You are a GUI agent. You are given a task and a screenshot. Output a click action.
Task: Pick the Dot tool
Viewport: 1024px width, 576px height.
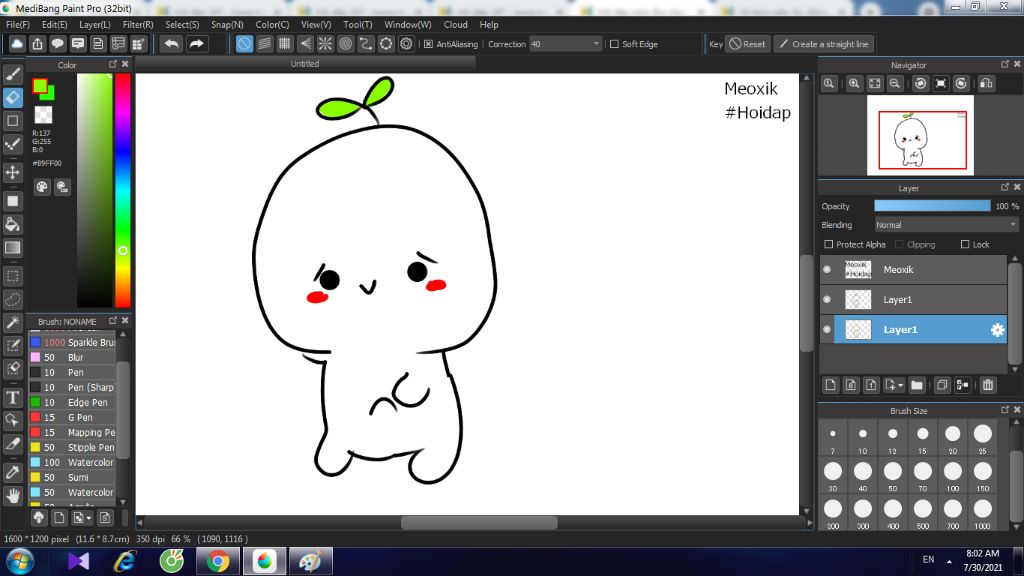12,144
